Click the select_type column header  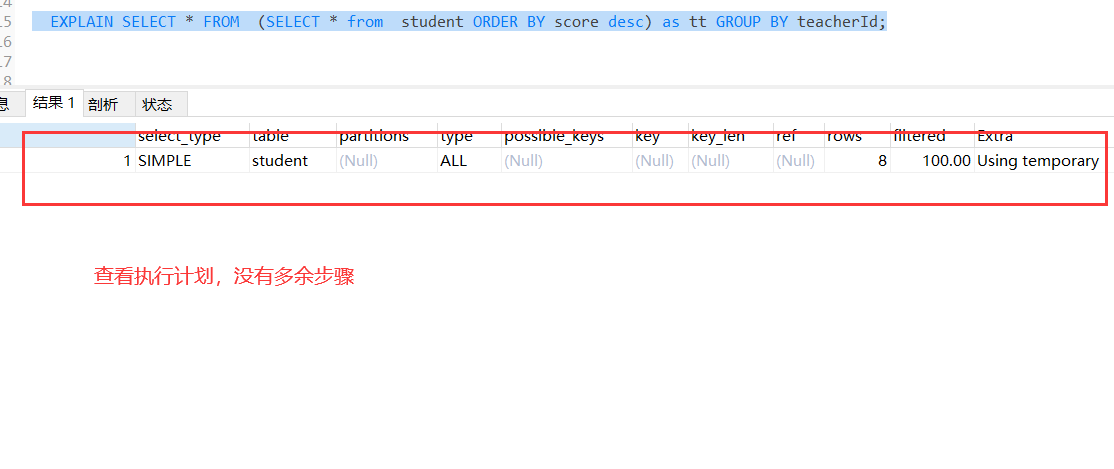(192, 135)
